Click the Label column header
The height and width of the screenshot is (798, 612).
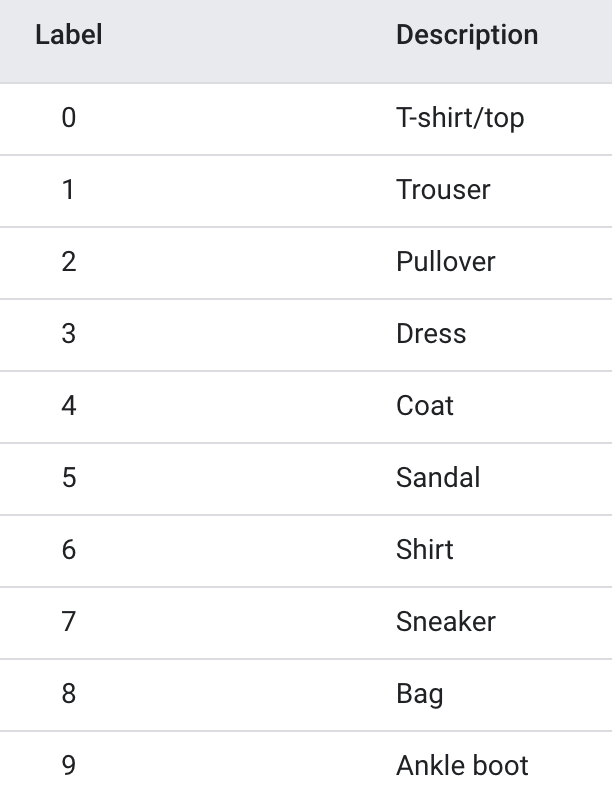[68, 35]
